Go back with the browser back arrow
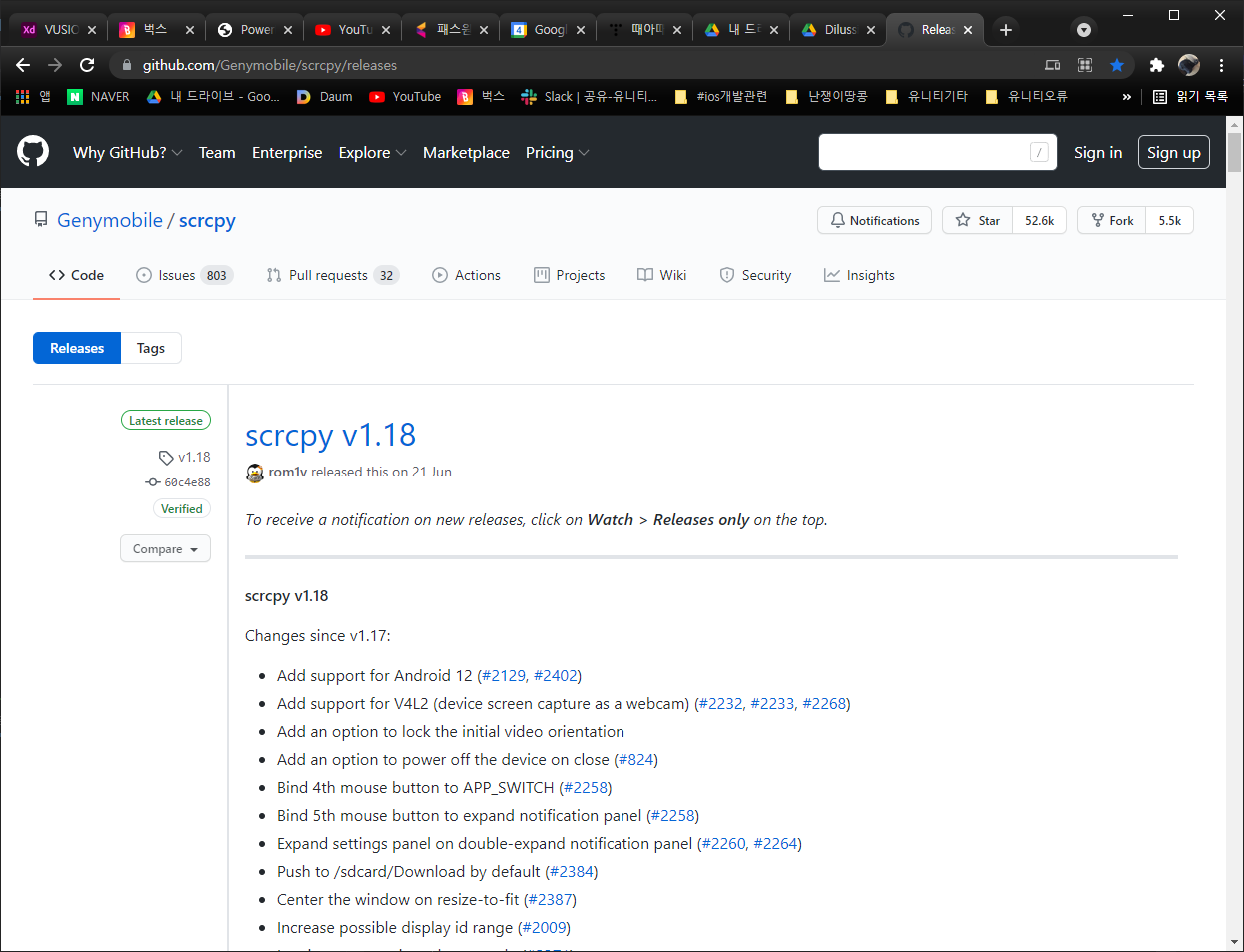Screen dimensions: 1244x952 pyautogui.click(x=23, y=65)
